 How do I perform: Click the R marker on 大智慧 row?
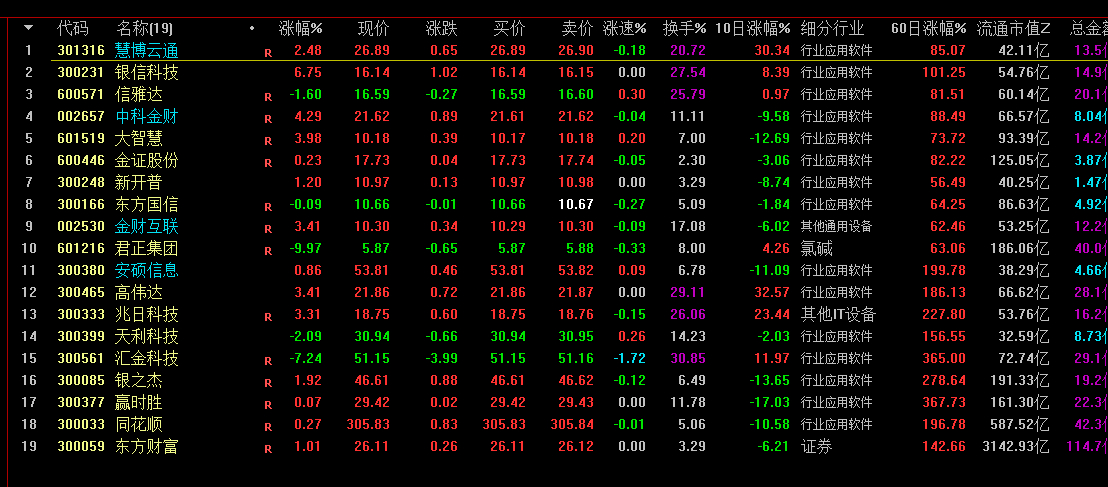coord(268,141)
